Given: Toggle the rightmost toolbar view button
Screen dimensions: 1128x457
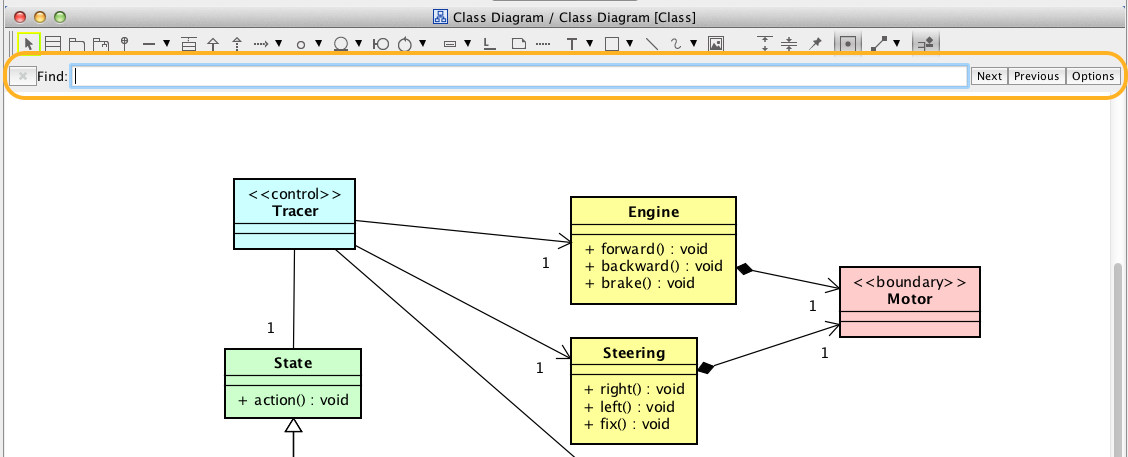Looking at the screenshot, I should [927, 44].
